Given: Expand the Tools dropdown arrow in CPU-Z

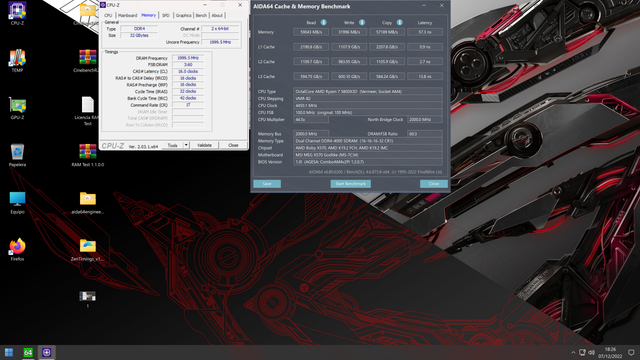Looking at the screenshot, I should point(186,145).
